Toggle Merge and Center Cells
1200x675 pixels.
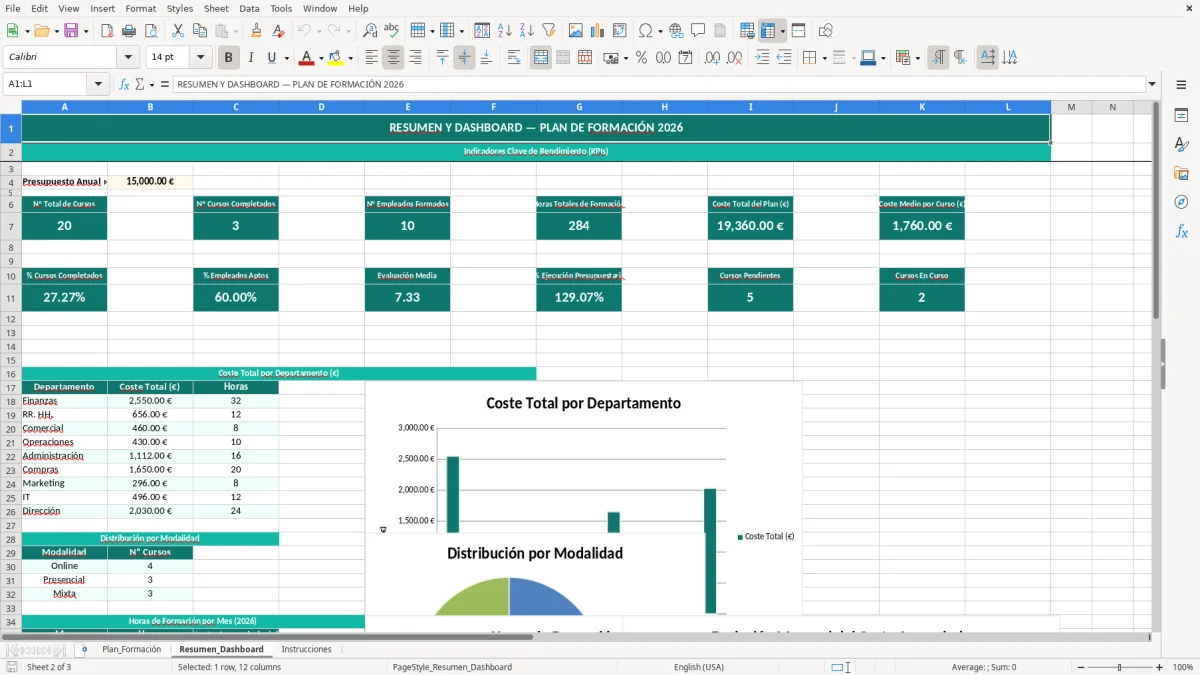pyautogui.click(x=541, y=58)
